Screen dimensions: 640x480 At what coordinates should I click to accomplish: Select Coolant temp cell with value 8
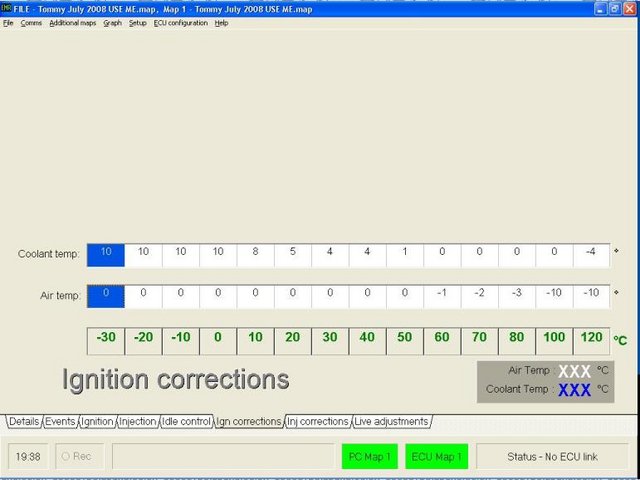(256, 255)
